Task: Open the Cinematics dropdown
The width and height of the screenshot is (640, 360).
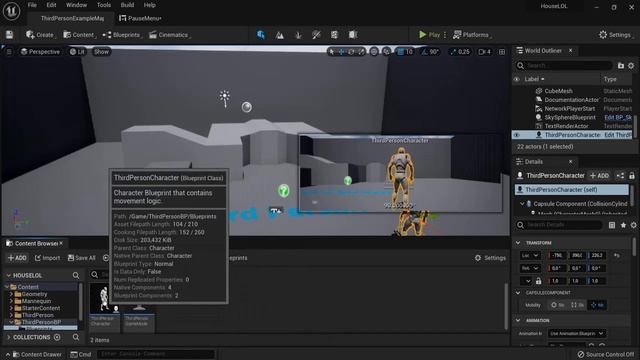Action: (170, 35)
